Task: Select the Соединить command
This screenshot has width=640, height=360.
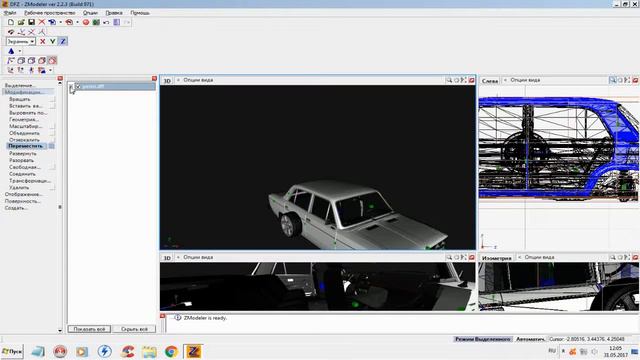Action: click(22, 174)
